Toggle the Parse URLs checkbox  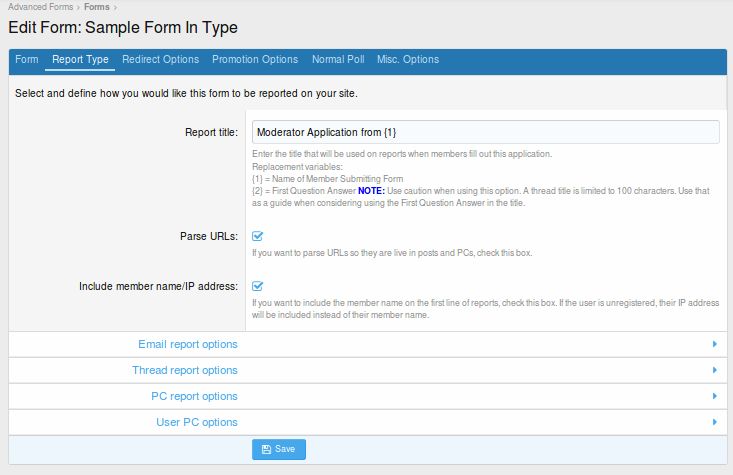[x=257, y=237]
